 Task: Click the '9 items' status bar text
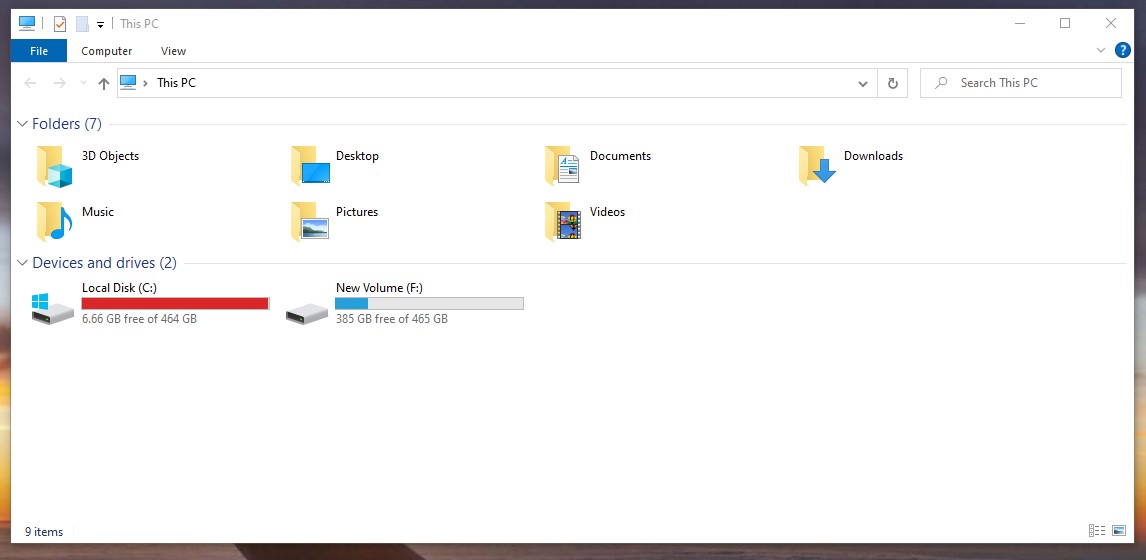pyautogui.click(x=44, y=531)
